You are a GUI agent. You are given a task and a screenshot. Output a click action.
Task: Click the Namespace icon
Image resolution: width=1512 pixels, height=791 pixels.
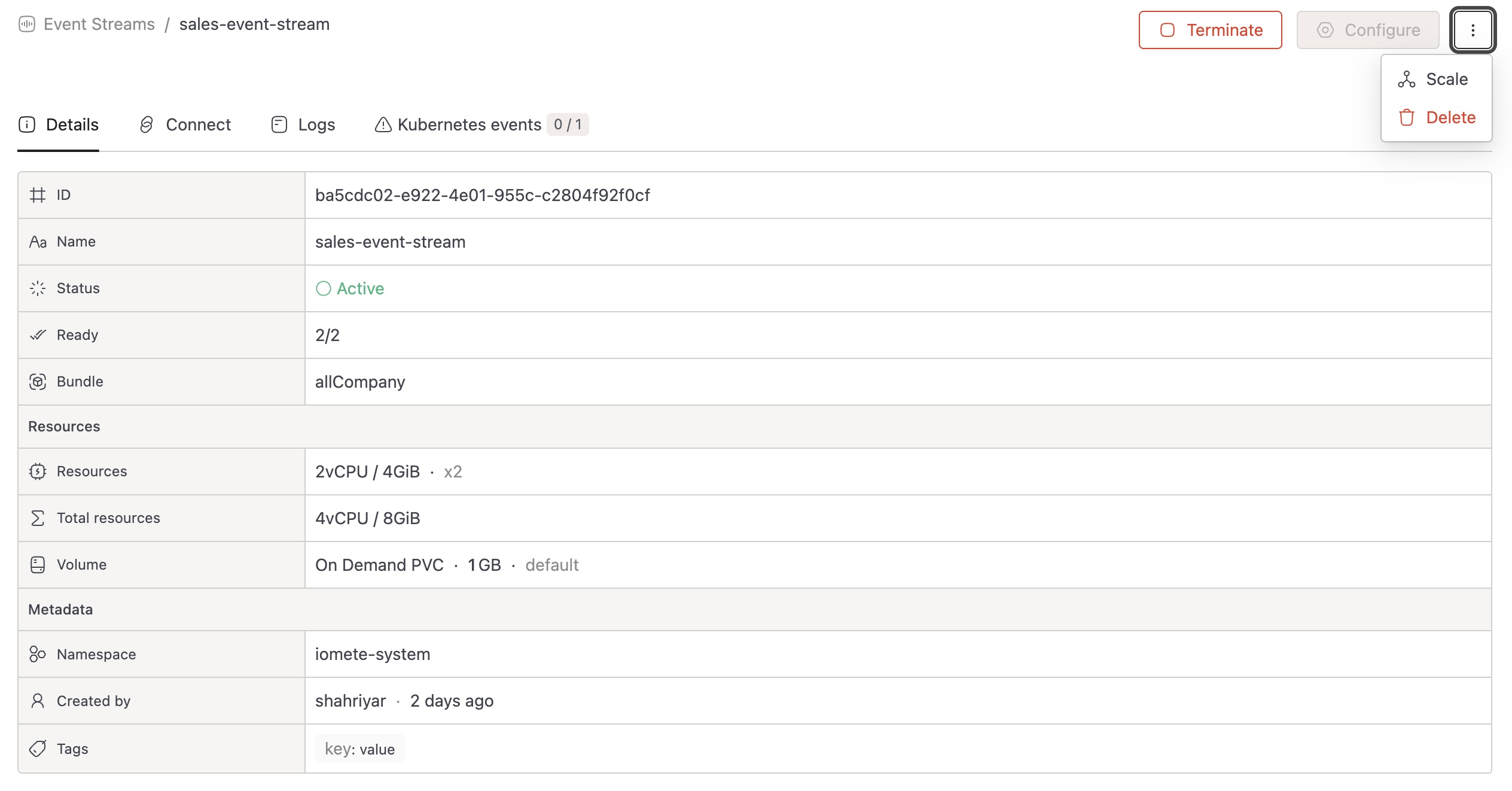[38, 654]
